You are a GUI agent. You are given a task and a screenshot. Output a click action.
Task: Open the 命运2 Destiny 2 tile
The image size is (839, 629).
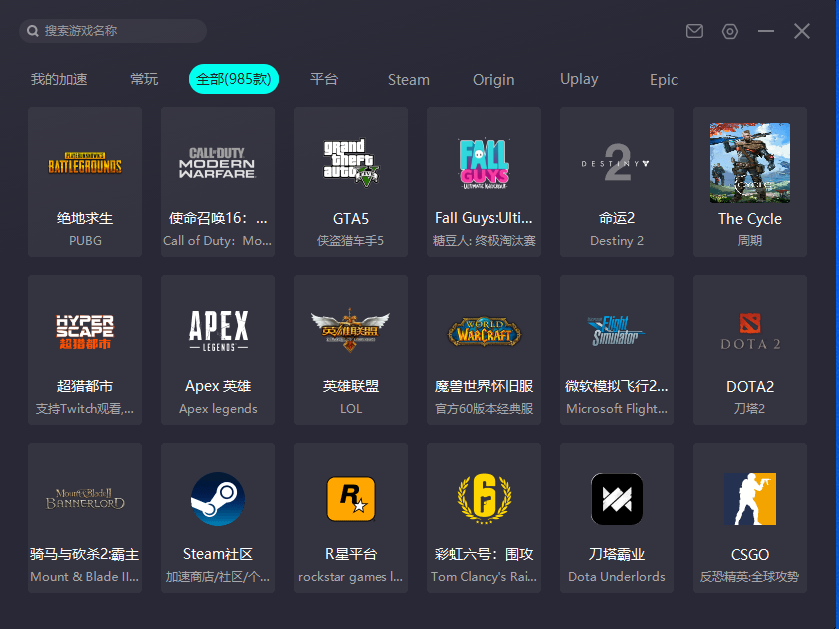click(616, 163)
